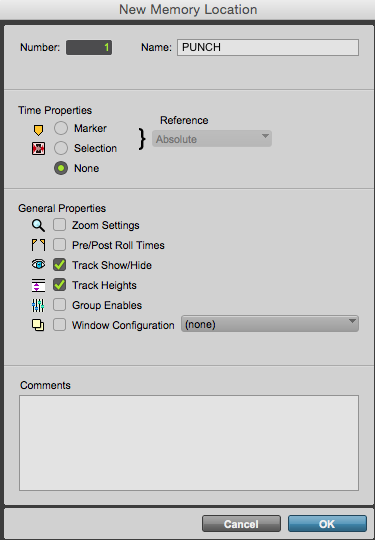Open the Window Configuration (none) dropdown
Screen dimensions: 375x540
coord(270,324)
